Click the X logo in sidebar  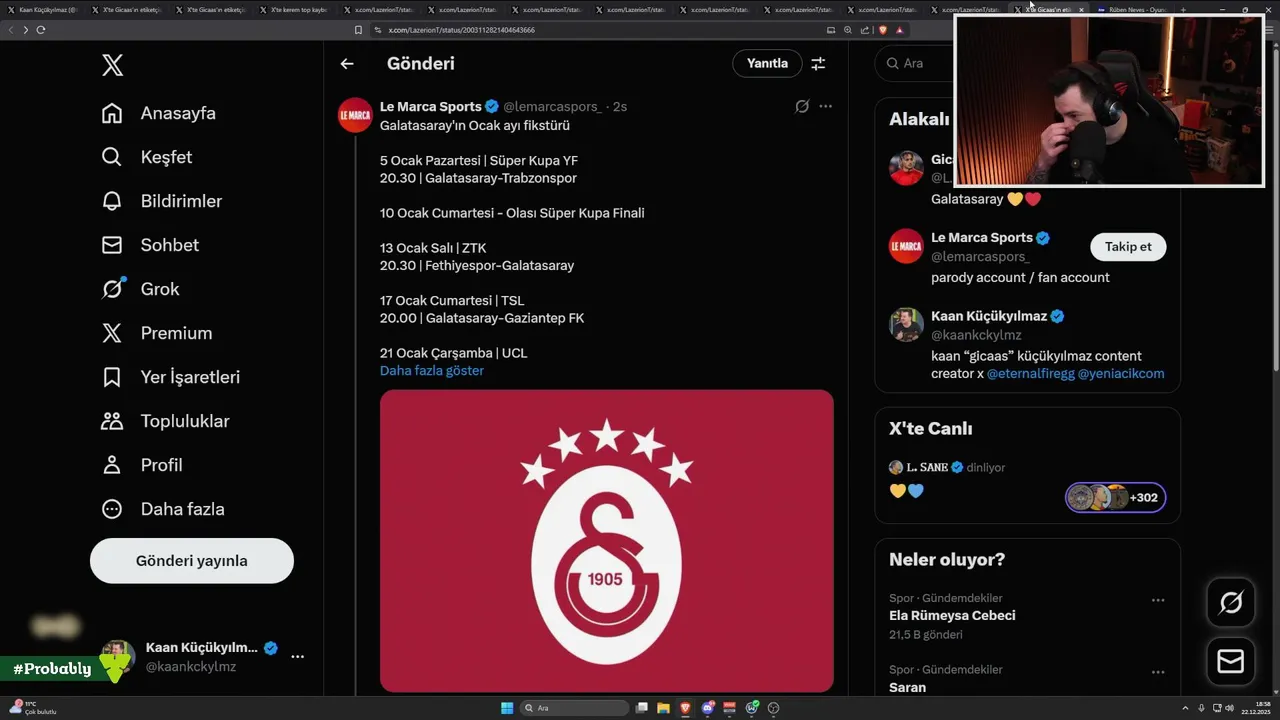click(112, 66)
